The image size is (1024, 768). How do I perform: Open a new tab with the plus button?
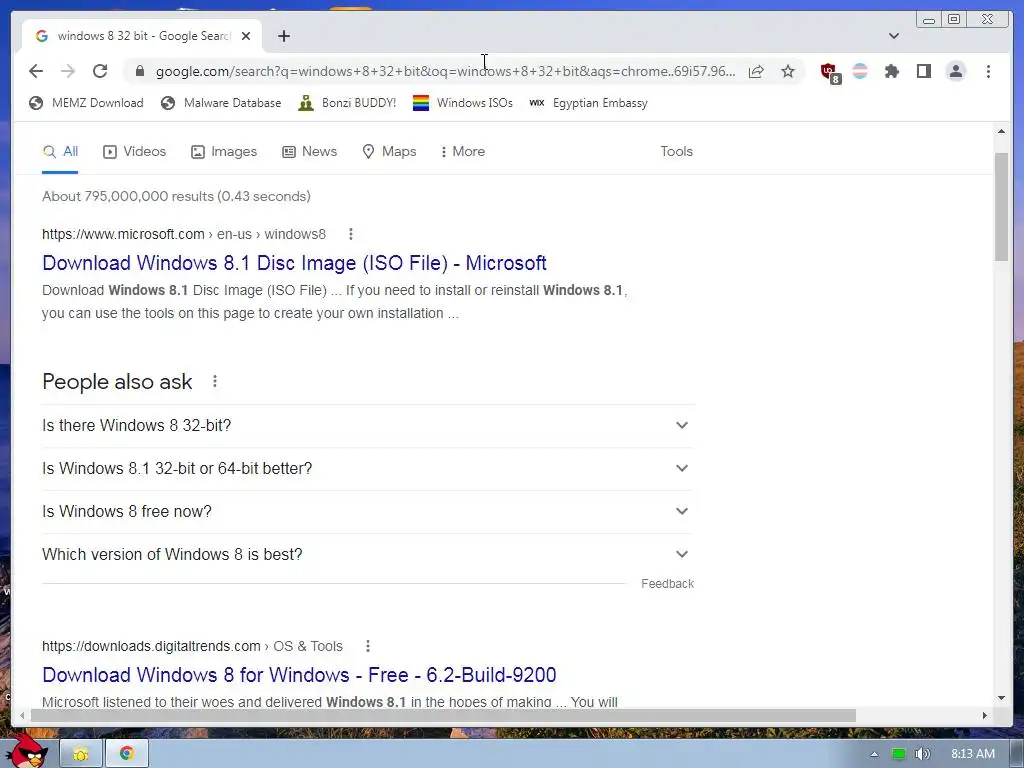click(x=283, y=36)
